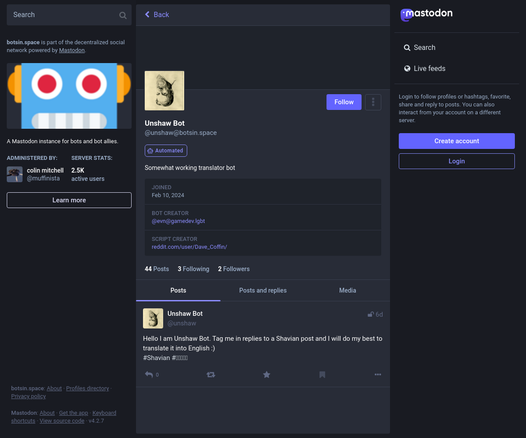
Task: Click the unlisted lock icon beside 6d
Action: pos(370,314)
